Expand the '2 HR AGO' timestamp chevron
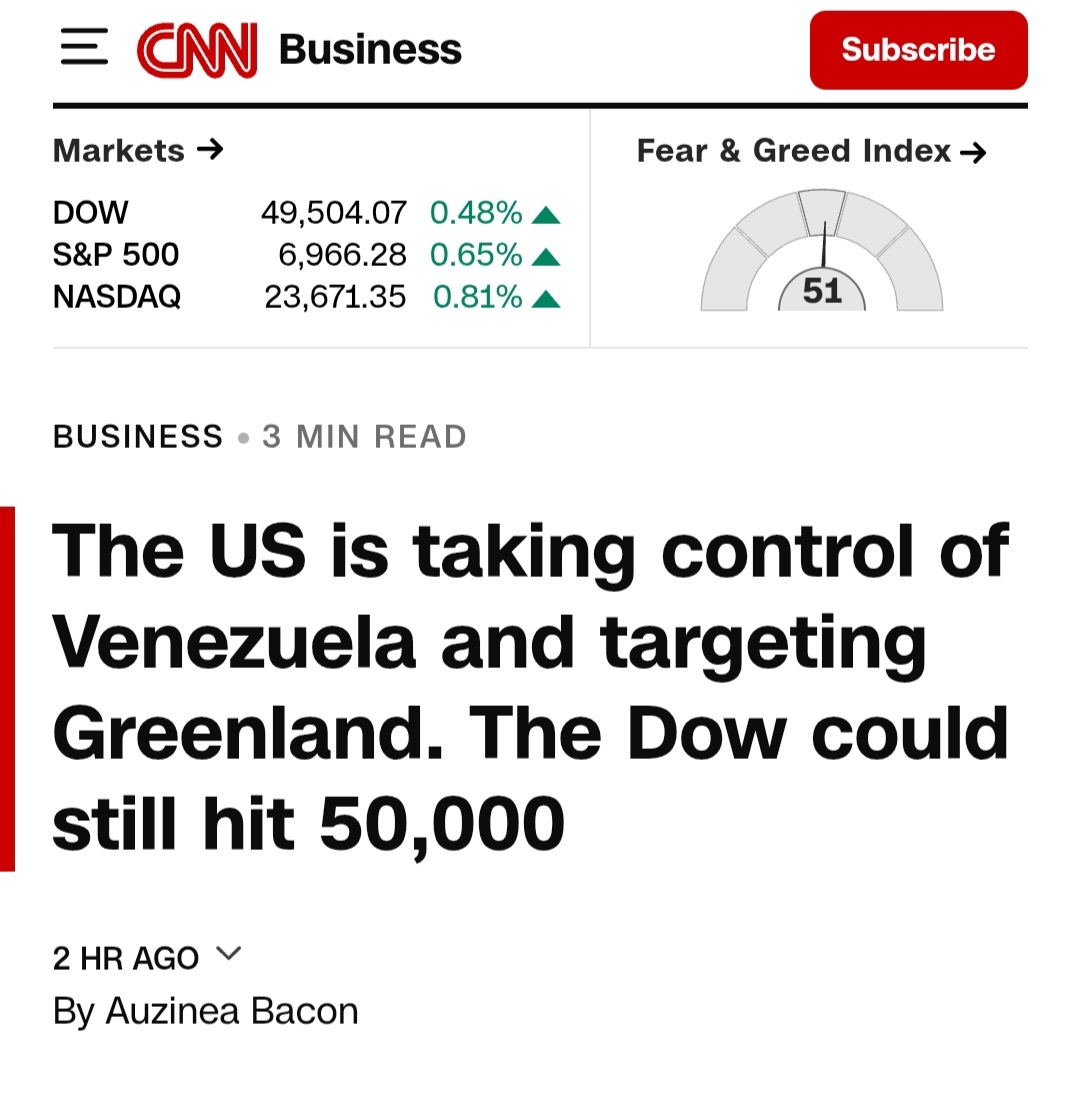Viewport: 1080px width, 1115px height. pyautogui.click(x=229, y=955)
